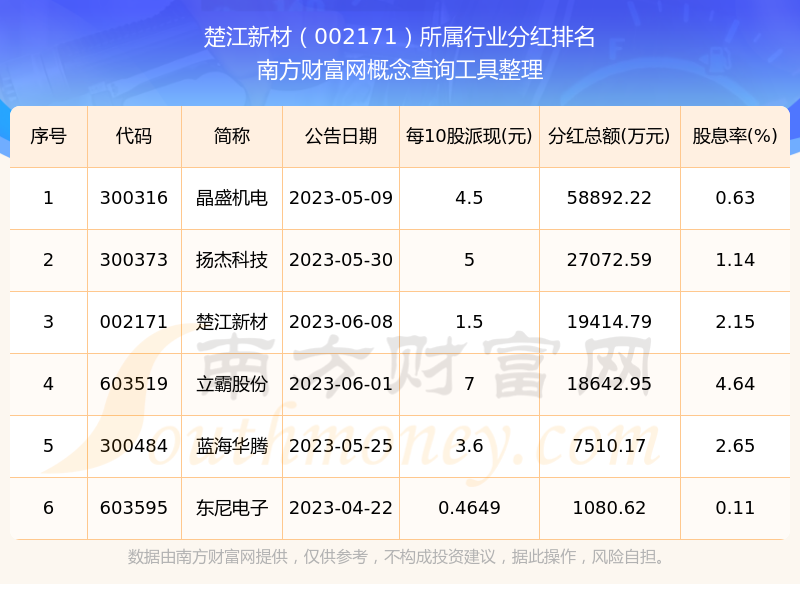Viewport: 800px width, 606px height.
Task: Select stock code 002171 in table
Action: [134, 322]
